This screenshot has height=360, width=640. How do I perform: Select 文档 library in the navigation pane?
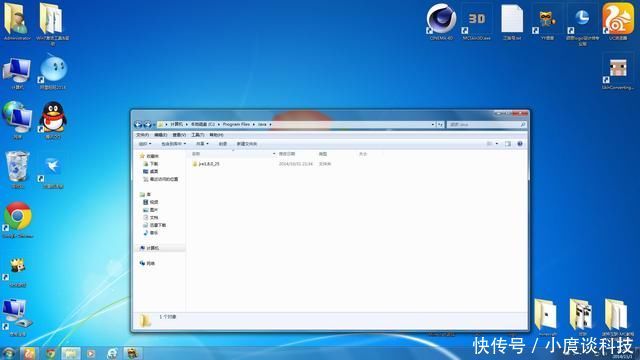pyautogui.click(x=151, y=218)
